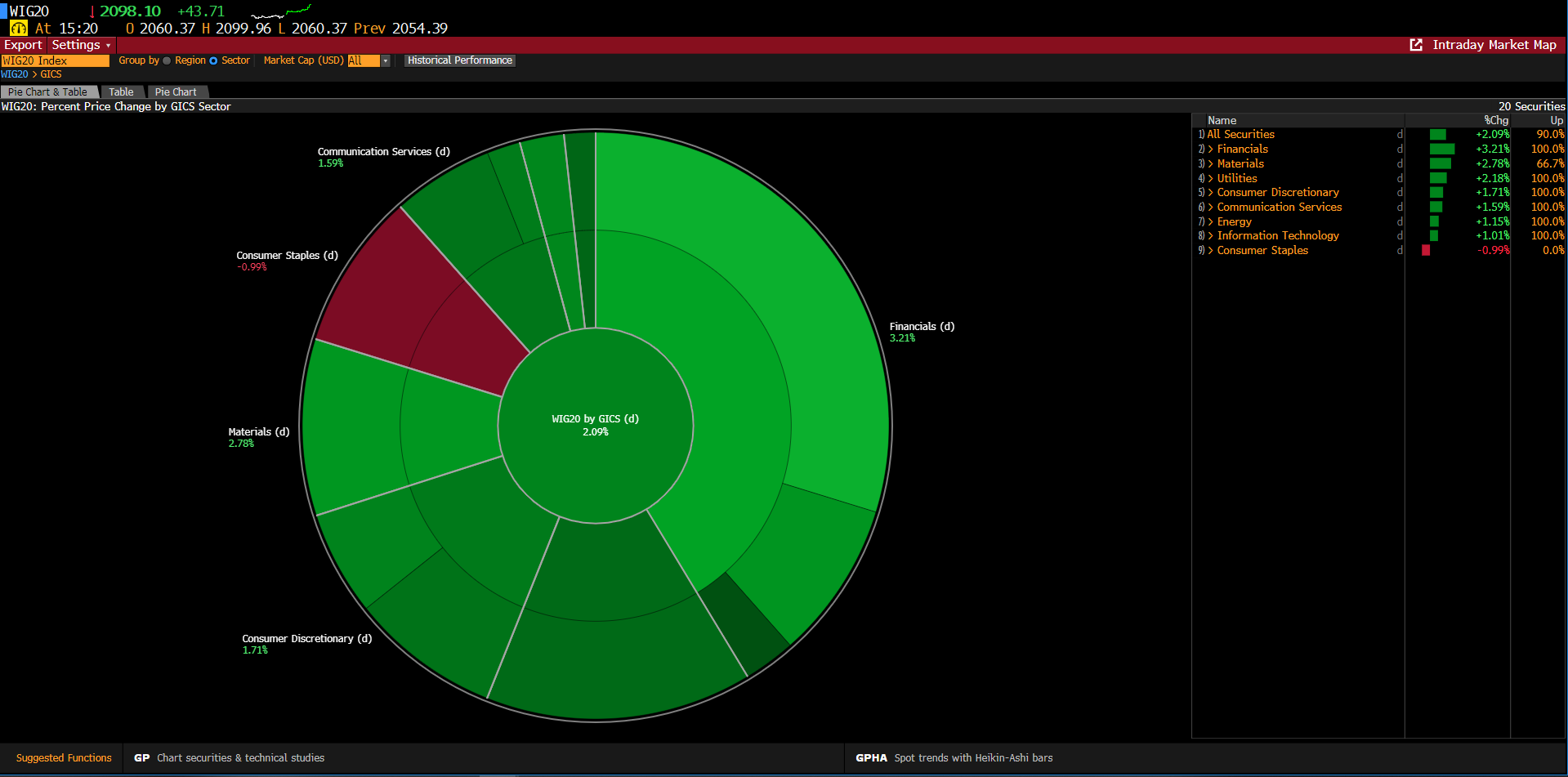Click the WIG20 Index input field
1568x777 pixels.
click(55, 60)
